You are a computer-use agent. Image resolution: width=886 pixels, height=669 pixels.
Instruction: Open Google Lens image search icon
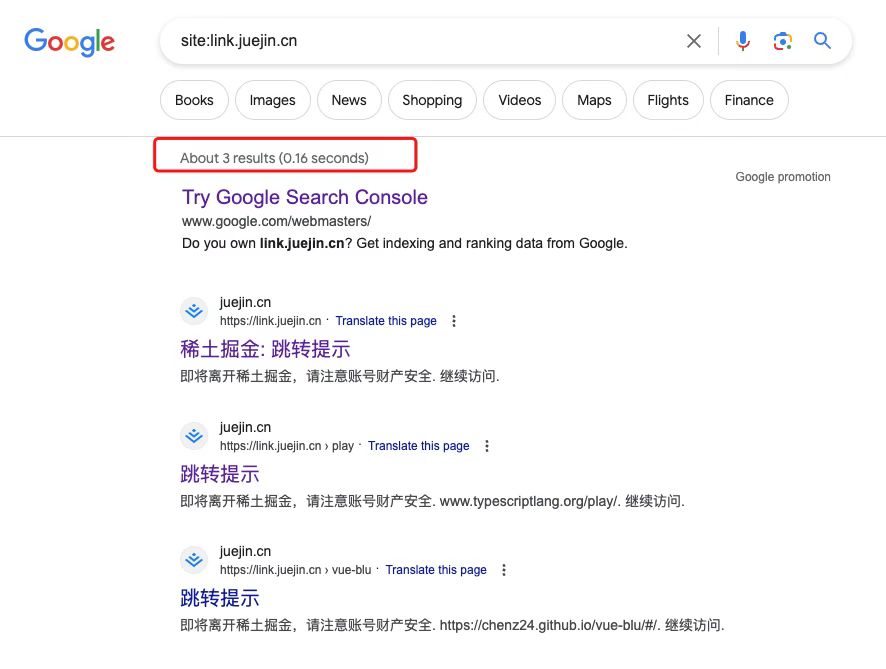(x=783, y=41)
